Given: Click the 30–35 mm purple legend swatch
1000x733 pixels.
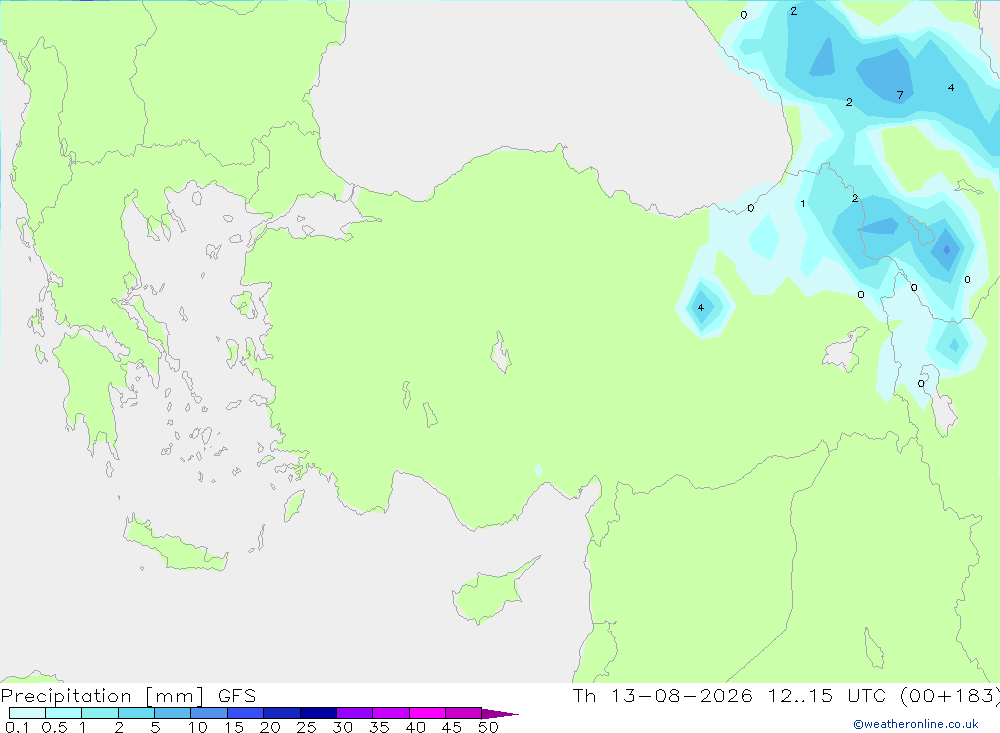Looking at the screenshot, I should [355, 713].
